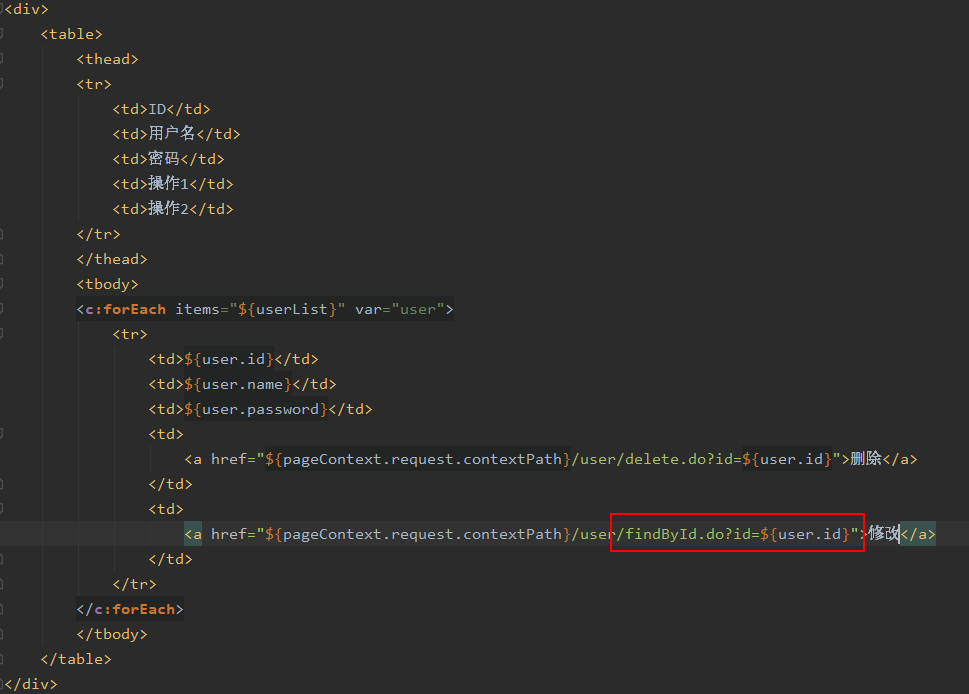Click the ${user.id} table cell expression

(229, 359)
